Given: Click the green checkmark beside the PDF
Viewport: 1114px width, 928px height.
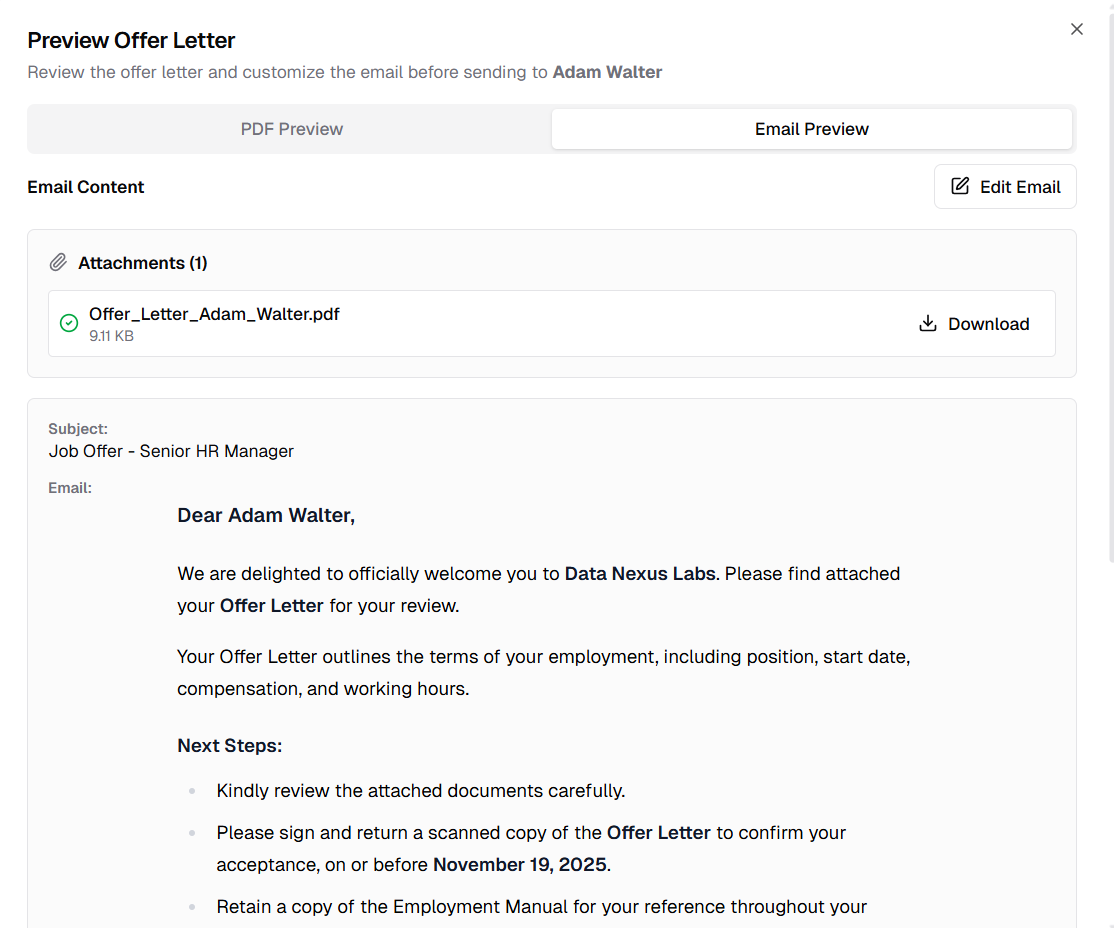Looking at the screenshot, I should pyautogui.click(x=69, y=323).
